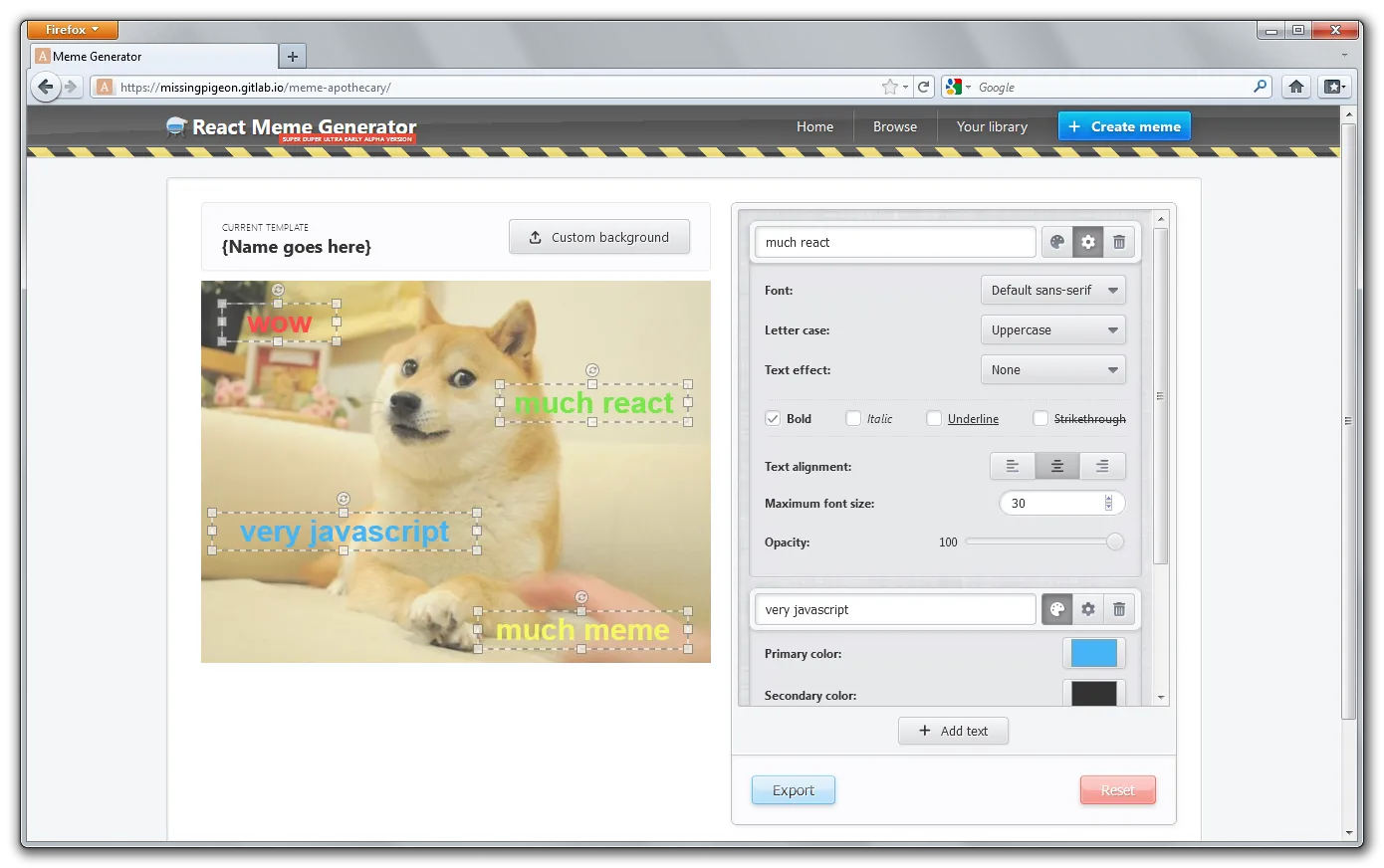Delete the 'very javascript' text layer
This screenshot has width=1384, height=868.
coord(1119,609)
